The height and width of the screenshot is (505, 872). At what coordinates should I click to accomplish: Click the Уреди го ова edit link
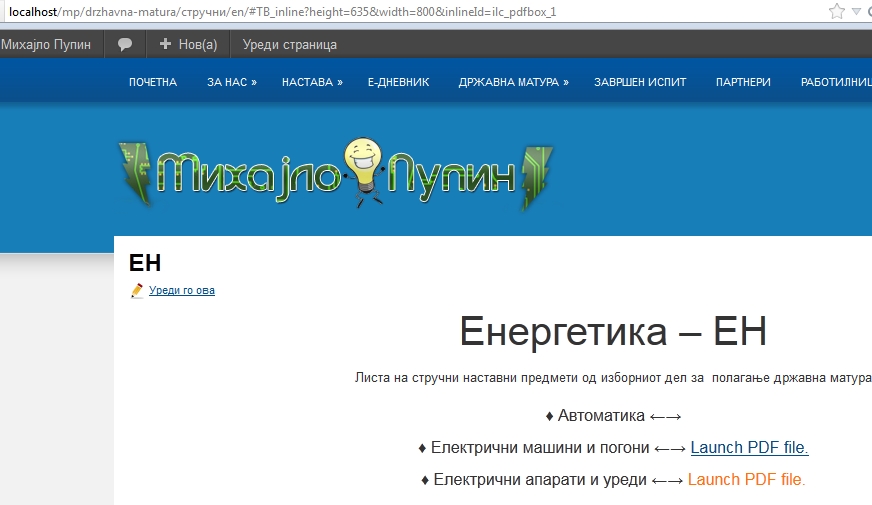[x=182, y=291]
